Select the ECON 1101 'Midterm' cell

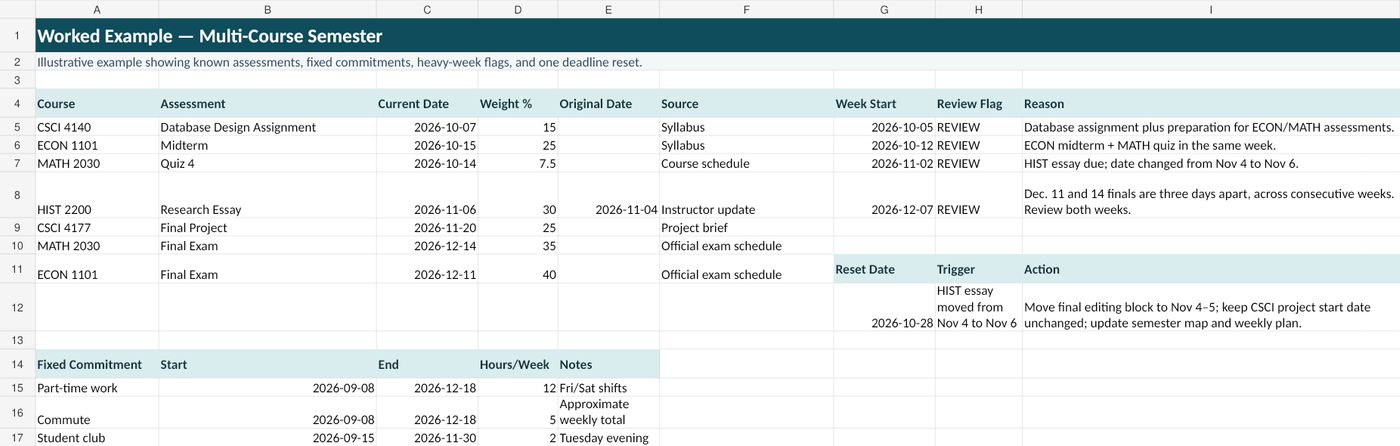[267, 145]
